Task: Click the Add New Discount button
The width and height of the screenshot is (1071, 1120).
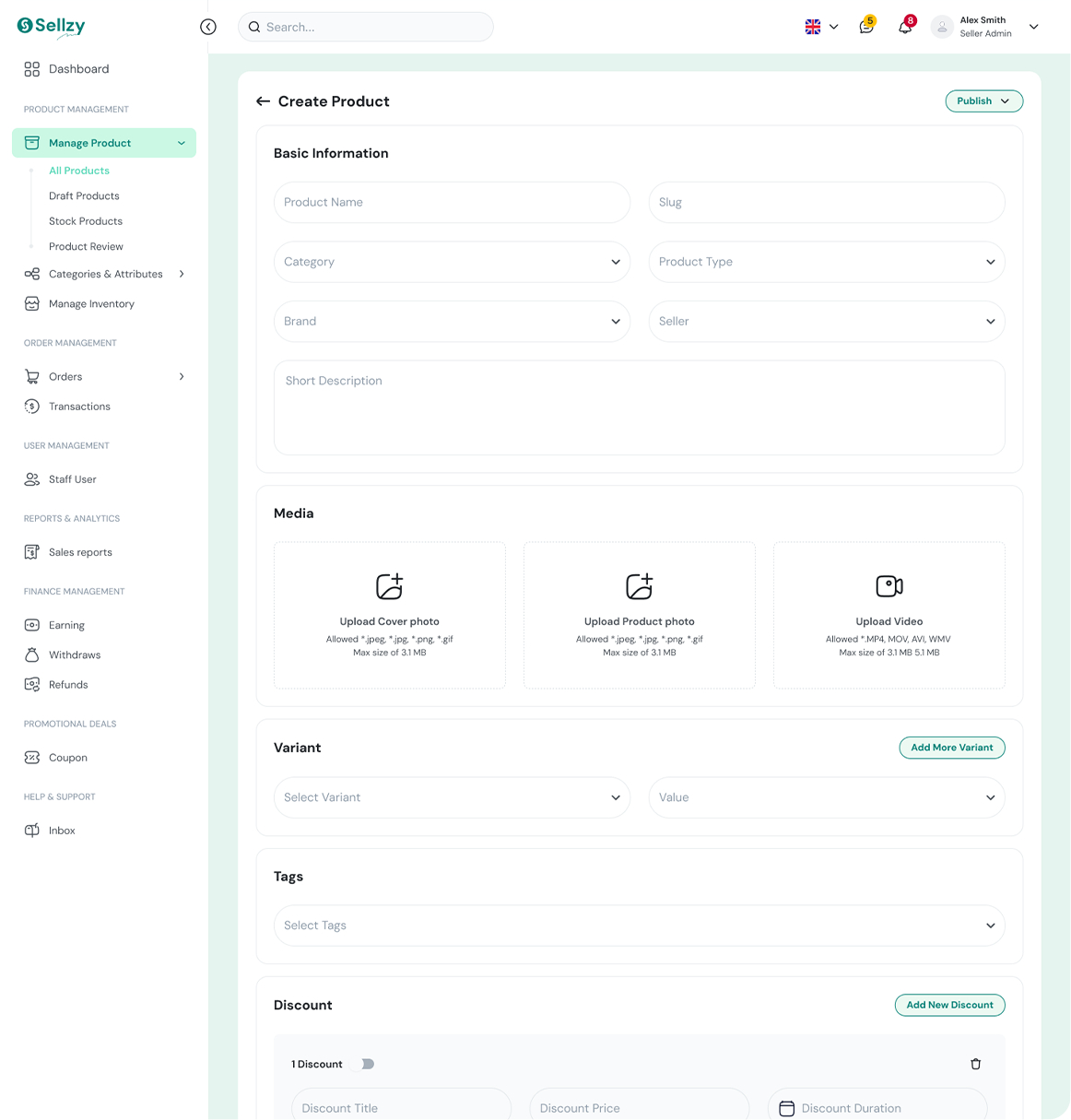Action: tap(950, 1005)
